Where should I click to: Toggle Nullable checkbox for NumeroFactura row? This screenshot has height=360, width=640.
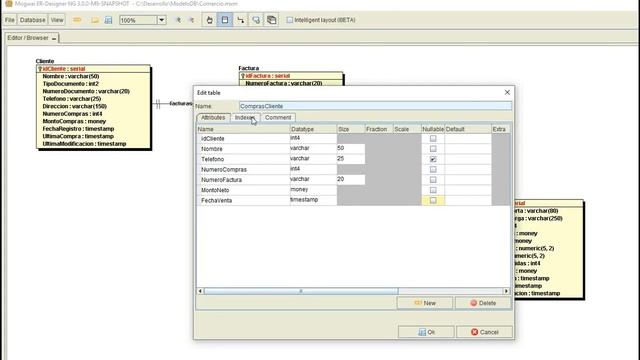click(433, 180)
